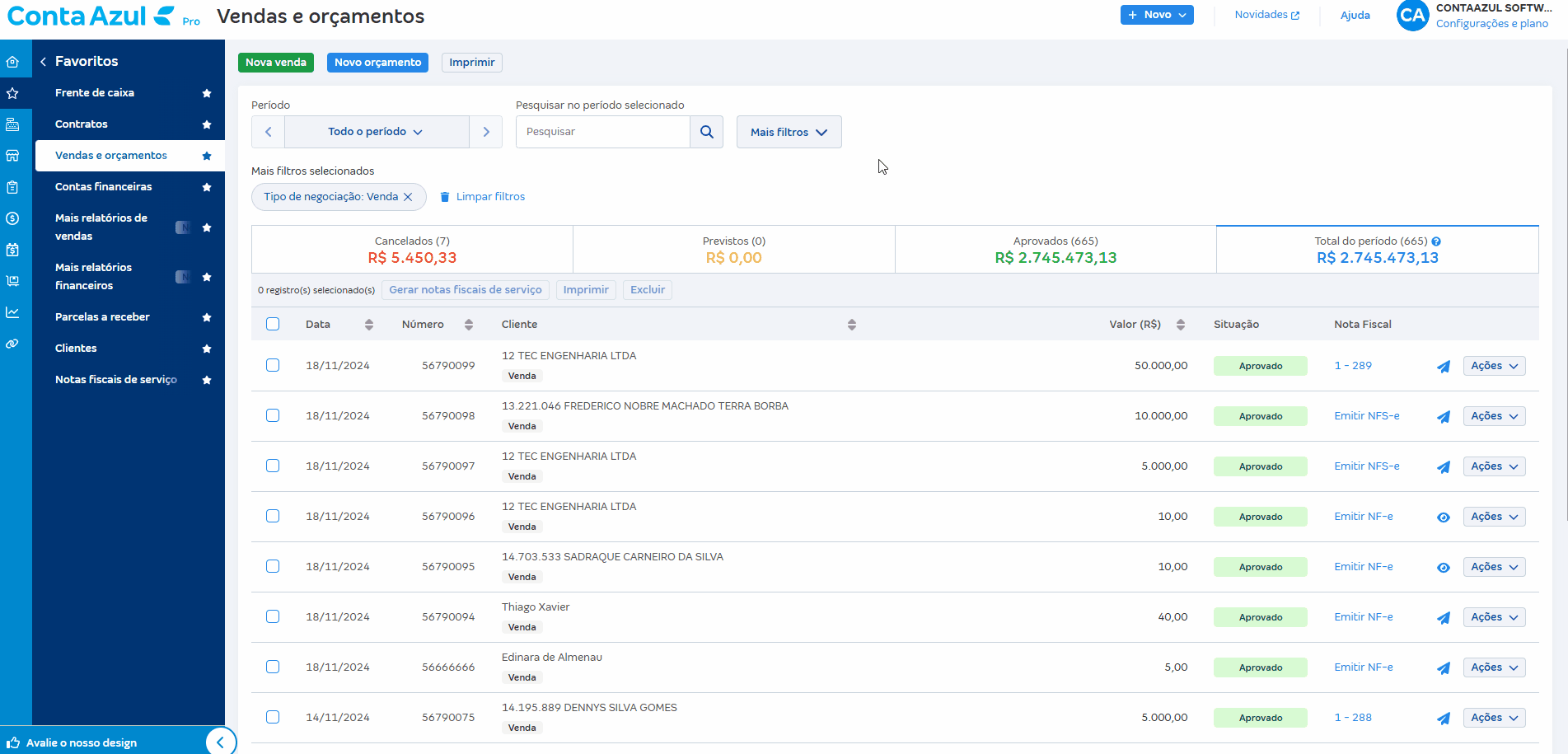This screenshot has height=754, width=1568.
Task: Click the Pesquisar search input field
Action: (x=602, y=132)
